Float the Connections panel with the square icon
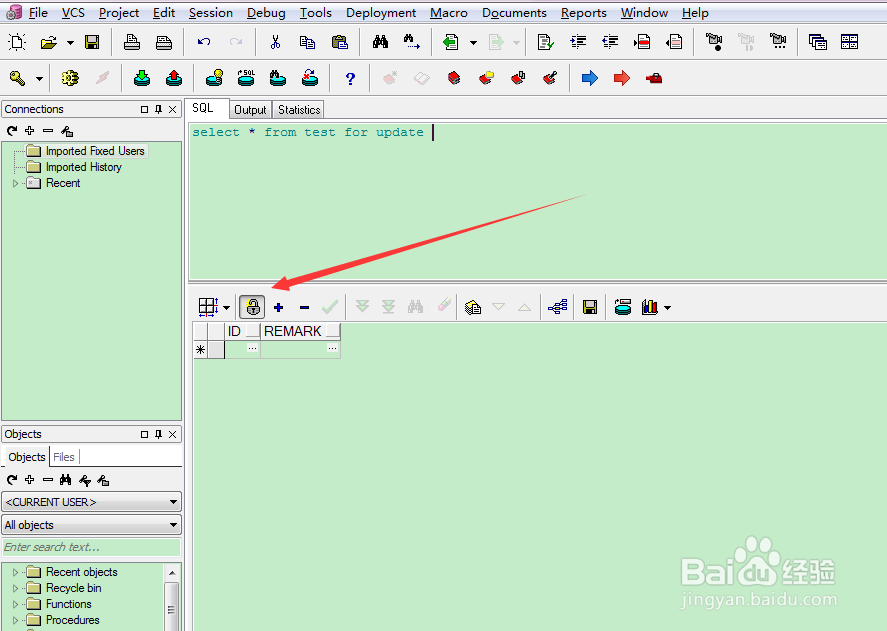This screenshot has height=631, width=887. tap(144, 109)
